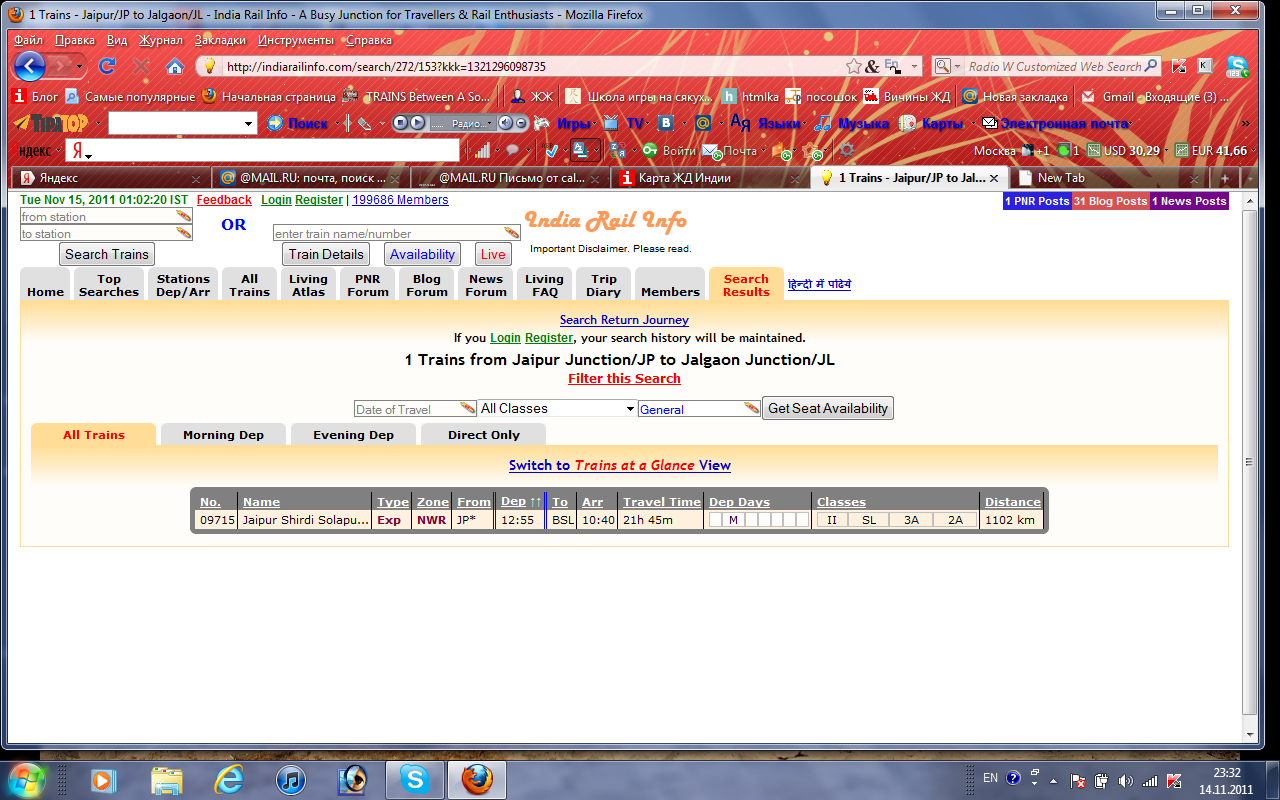
Task: Click the Filter this Search link
Action: point(624,379)
